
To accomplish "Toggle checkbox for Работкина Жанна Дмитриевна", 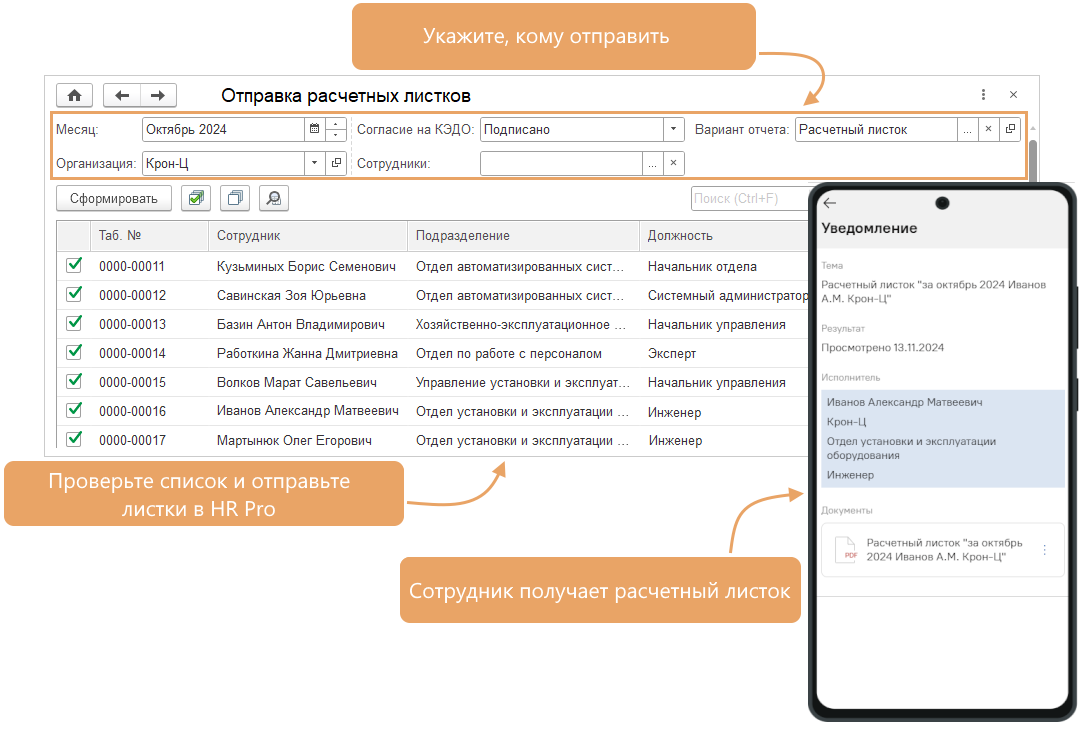I will 74,353.
